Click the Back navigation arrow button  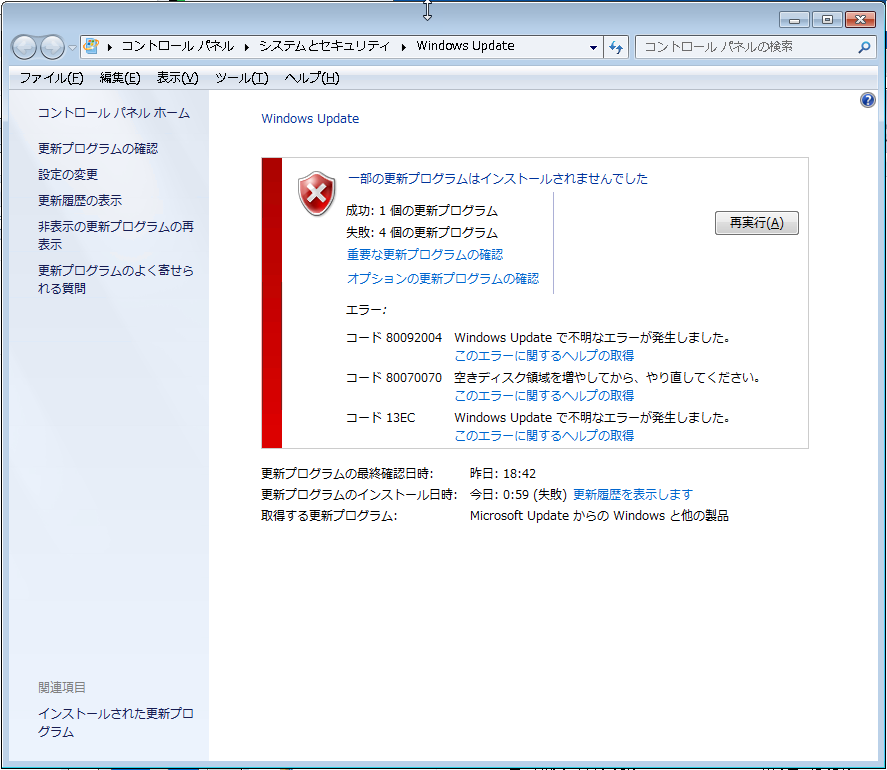[24, 47]
